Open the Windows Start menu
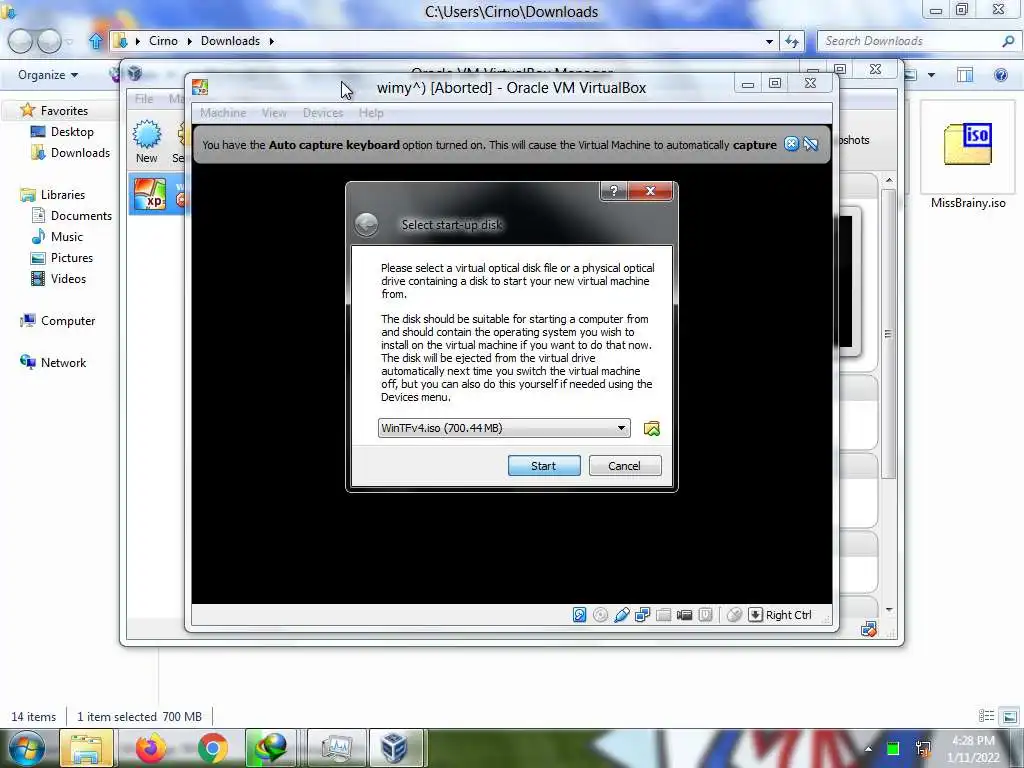Screen dimensions: 1024x768 click(x=25, y=748)
